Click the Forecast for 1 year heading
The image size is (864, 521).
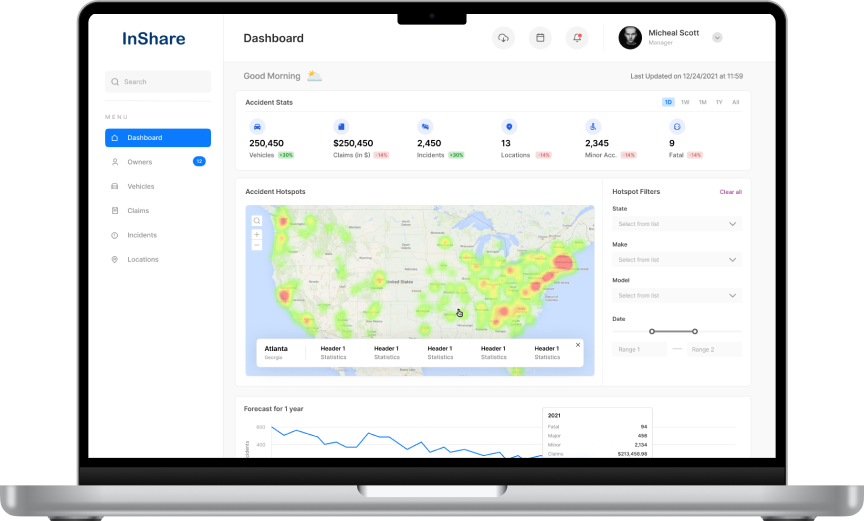pyautogui.click(x=273, y=409)
